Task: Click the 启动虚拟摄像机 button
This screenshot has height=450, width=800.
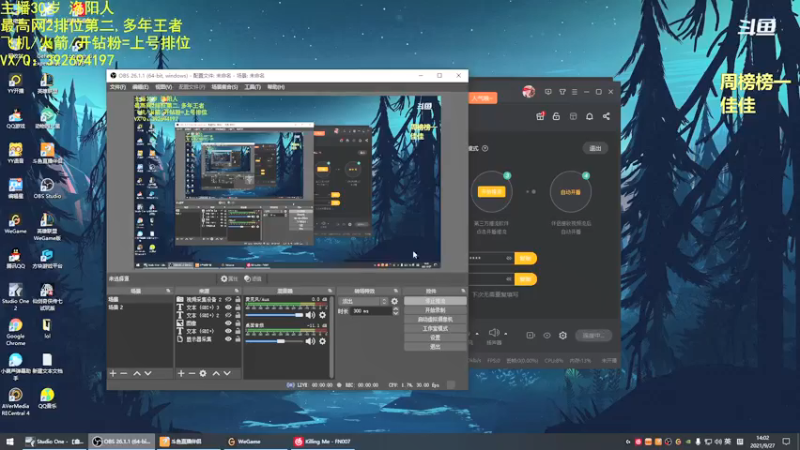Action: click(x=435, y=319)
